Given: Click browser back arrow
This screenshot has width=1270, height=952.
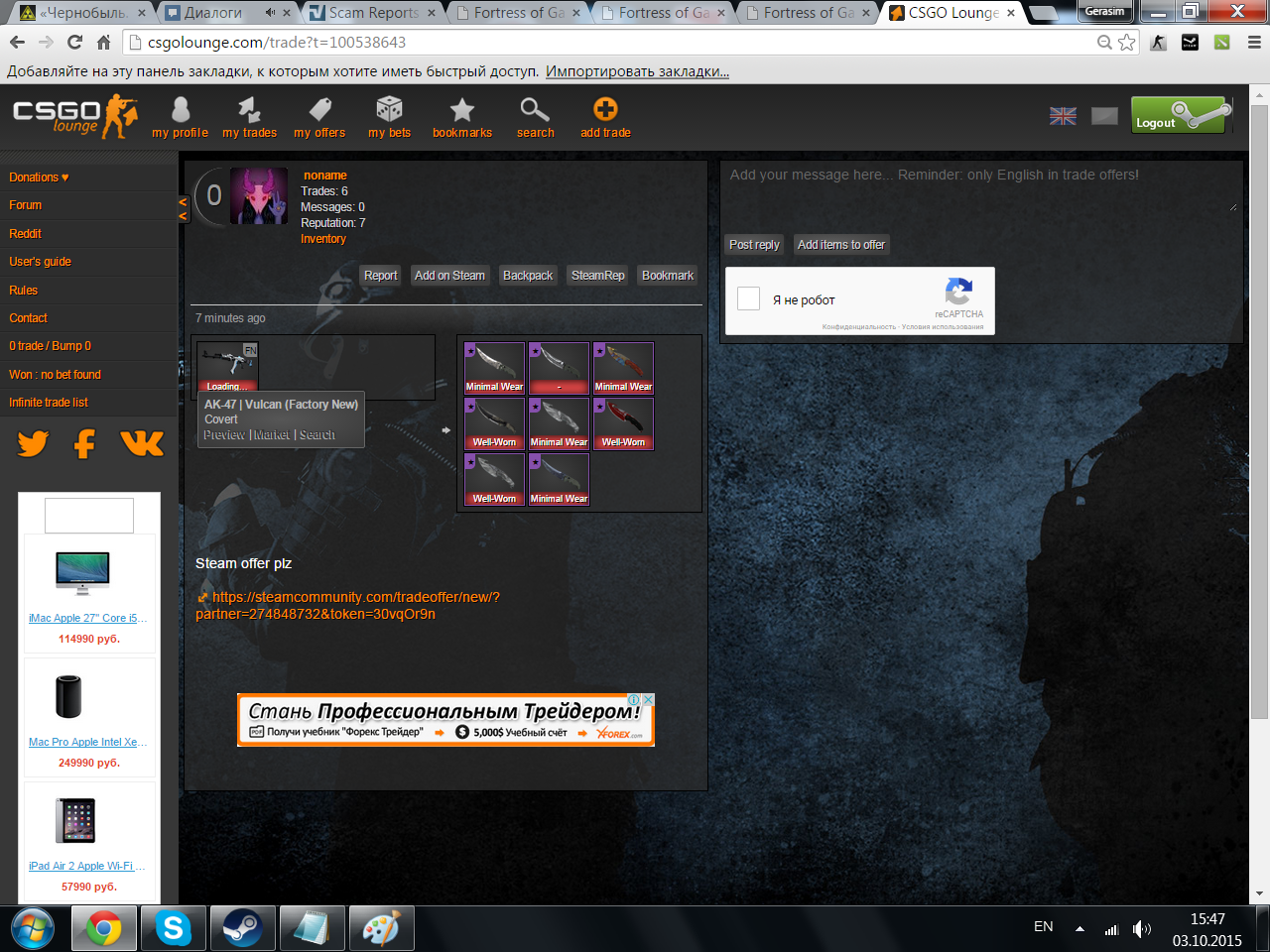Looking at the screenshot, I should tap(17, 42).
